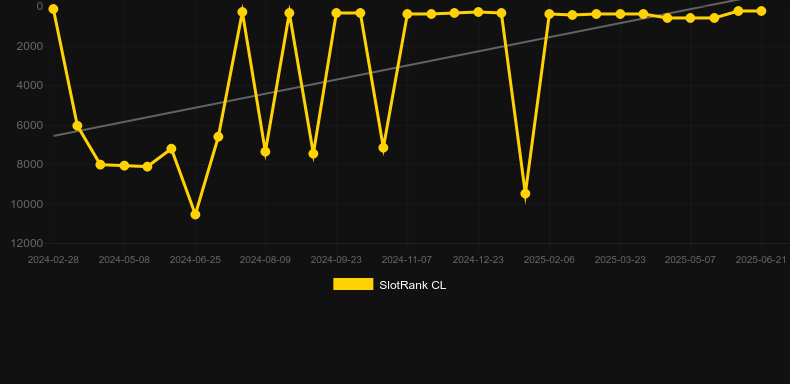This screenshot has height=384, width=790.
Task: Select the second data point near 6000
Action: [77, 126]
